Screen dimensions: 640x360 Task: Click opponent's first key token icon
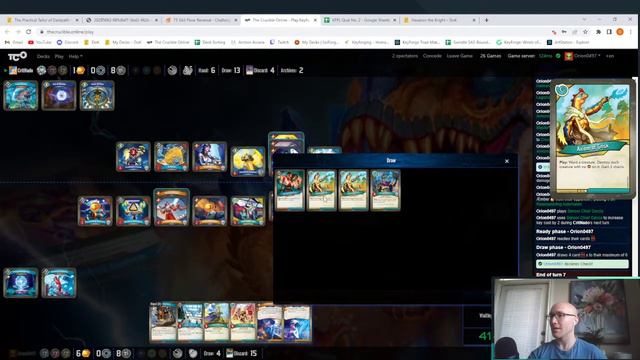coord(41,71)
